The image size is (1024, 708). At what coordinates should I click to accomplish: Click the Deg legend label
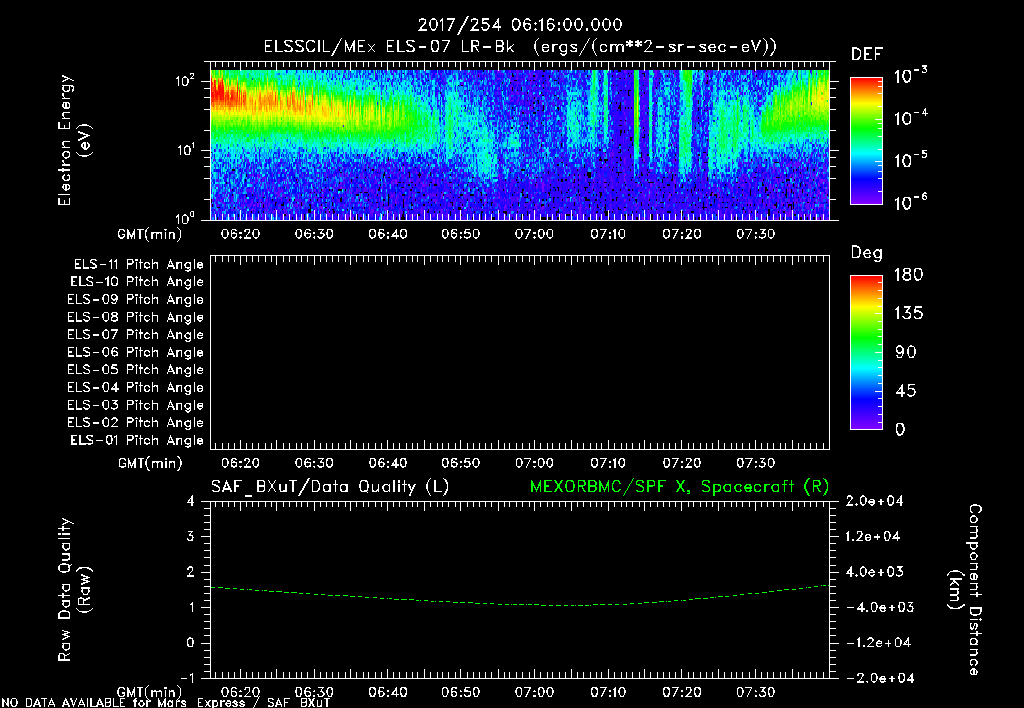(x=867, y=253)
